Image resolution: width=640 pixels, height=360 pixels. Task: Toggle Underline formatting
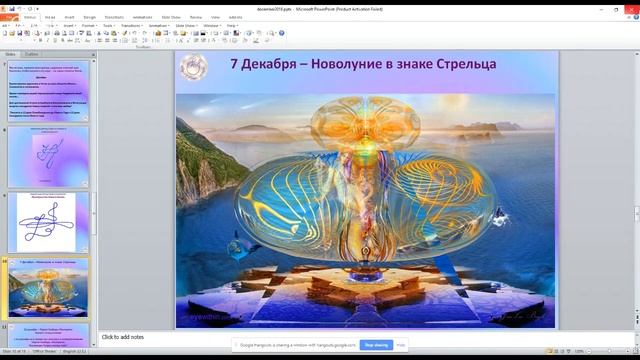[55, 41]
